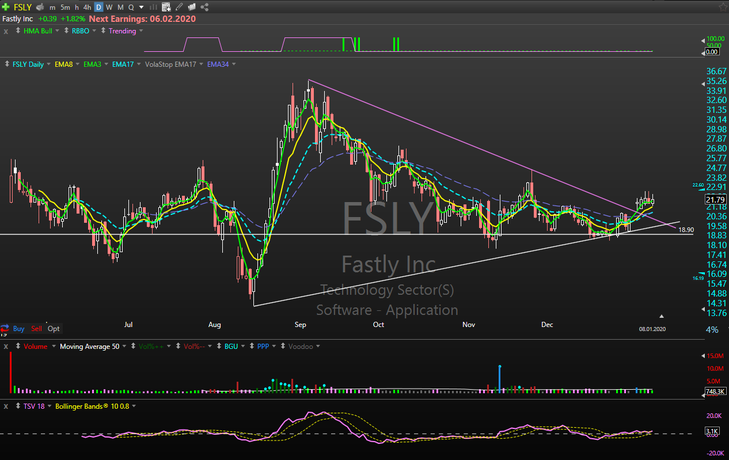
Task: Expand the HMA Bull dropdown arrow
Action: pos(57,31)
